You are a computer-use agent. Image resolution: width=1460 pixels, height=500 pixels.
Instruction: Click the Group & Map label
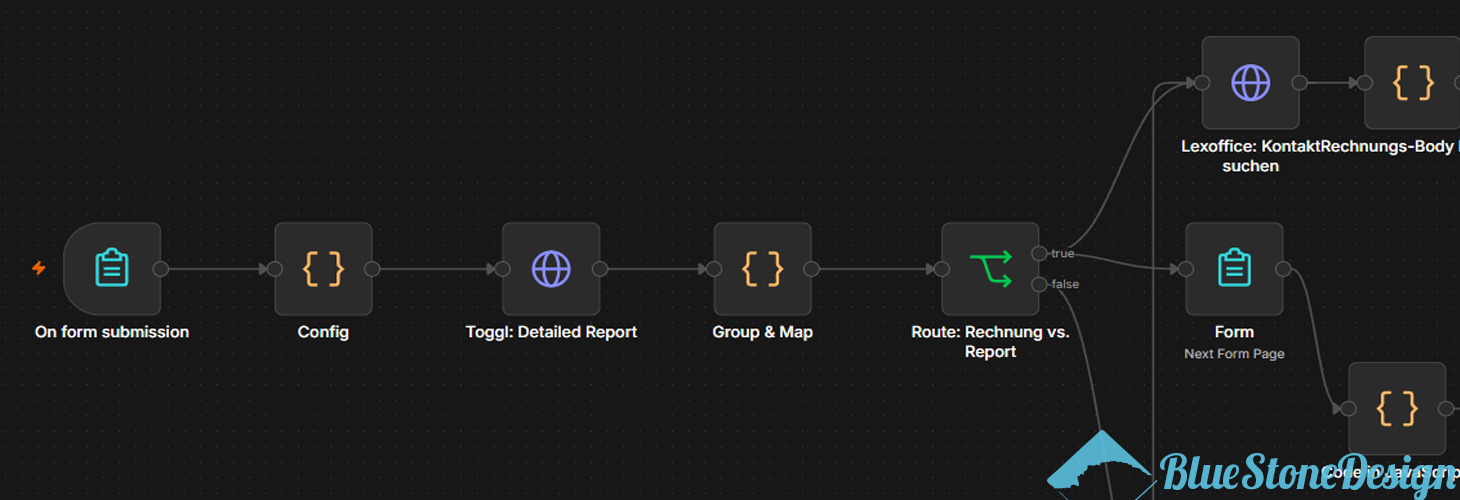pyautogui.click(x=763, y=332)
